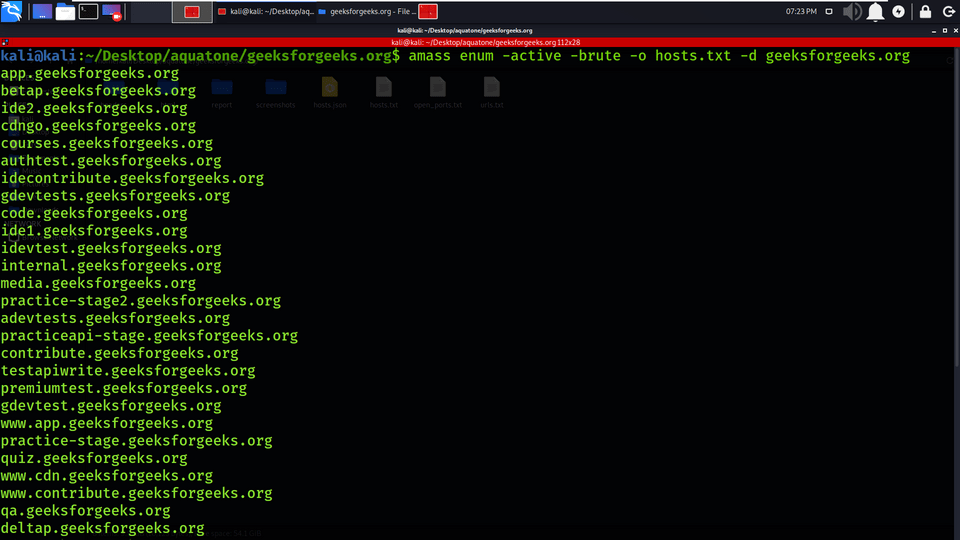960x540 pixels.
Task: Switch to the kali@kali terminal taskbar entry
Action: pyautogui.click(x=266, y=12)
